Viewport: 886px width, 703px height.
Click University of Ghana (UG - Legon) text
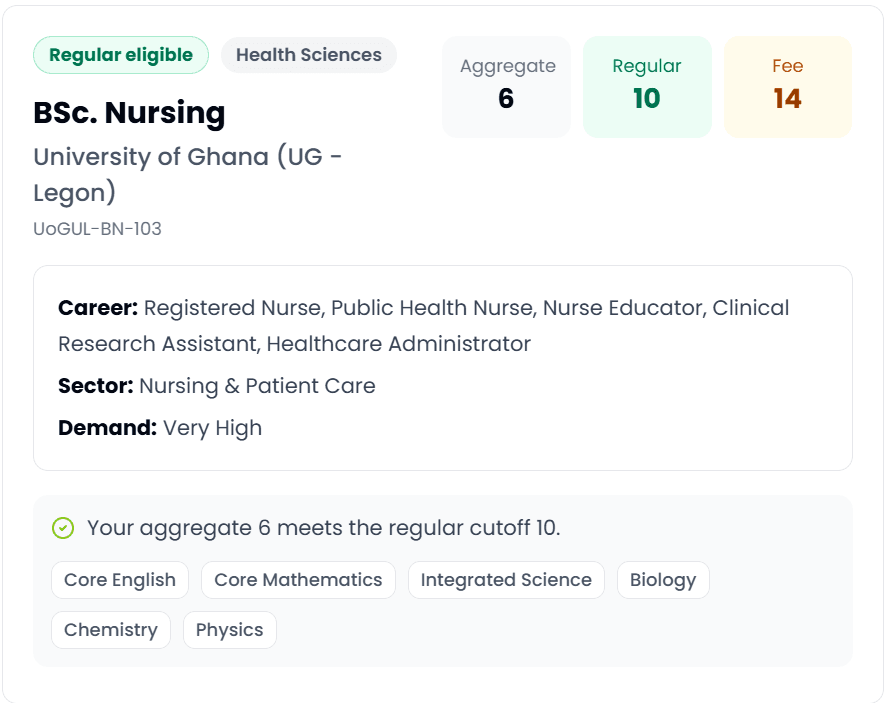click(188, 175)
